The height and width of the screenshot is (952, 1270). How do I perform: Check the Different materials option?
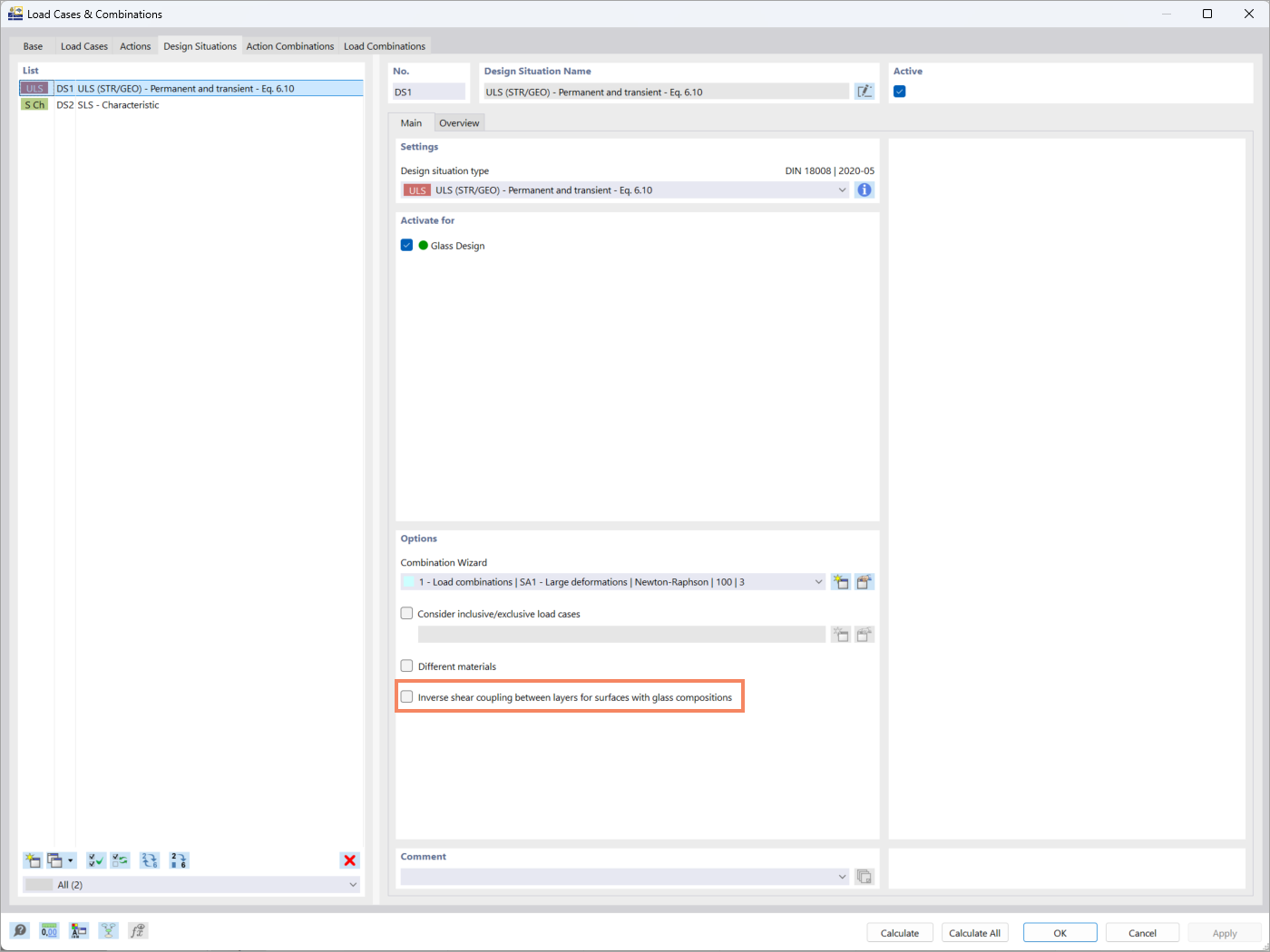point(406,665)
